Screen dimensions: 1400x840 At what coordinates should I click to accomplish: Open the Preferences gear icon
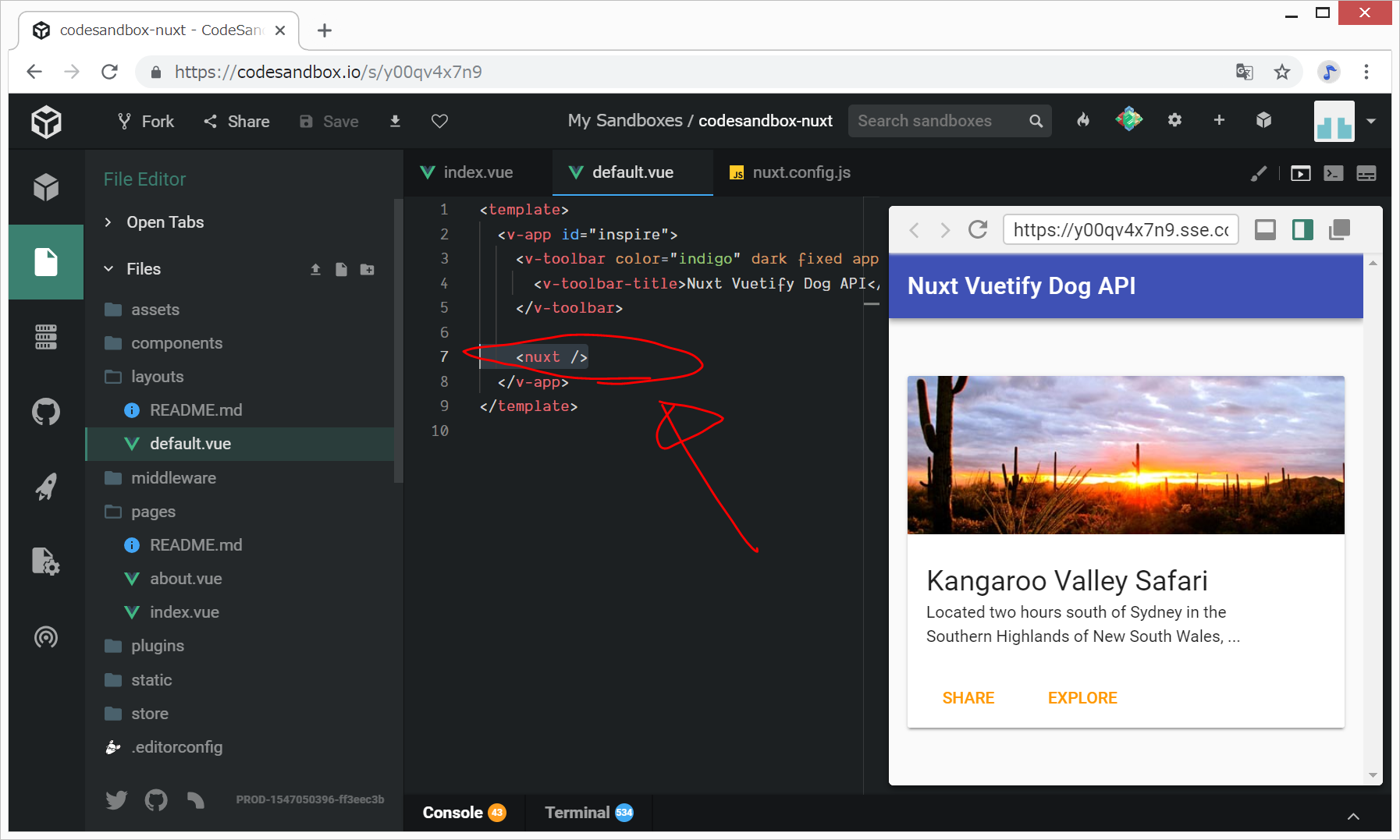[1174, 120]
